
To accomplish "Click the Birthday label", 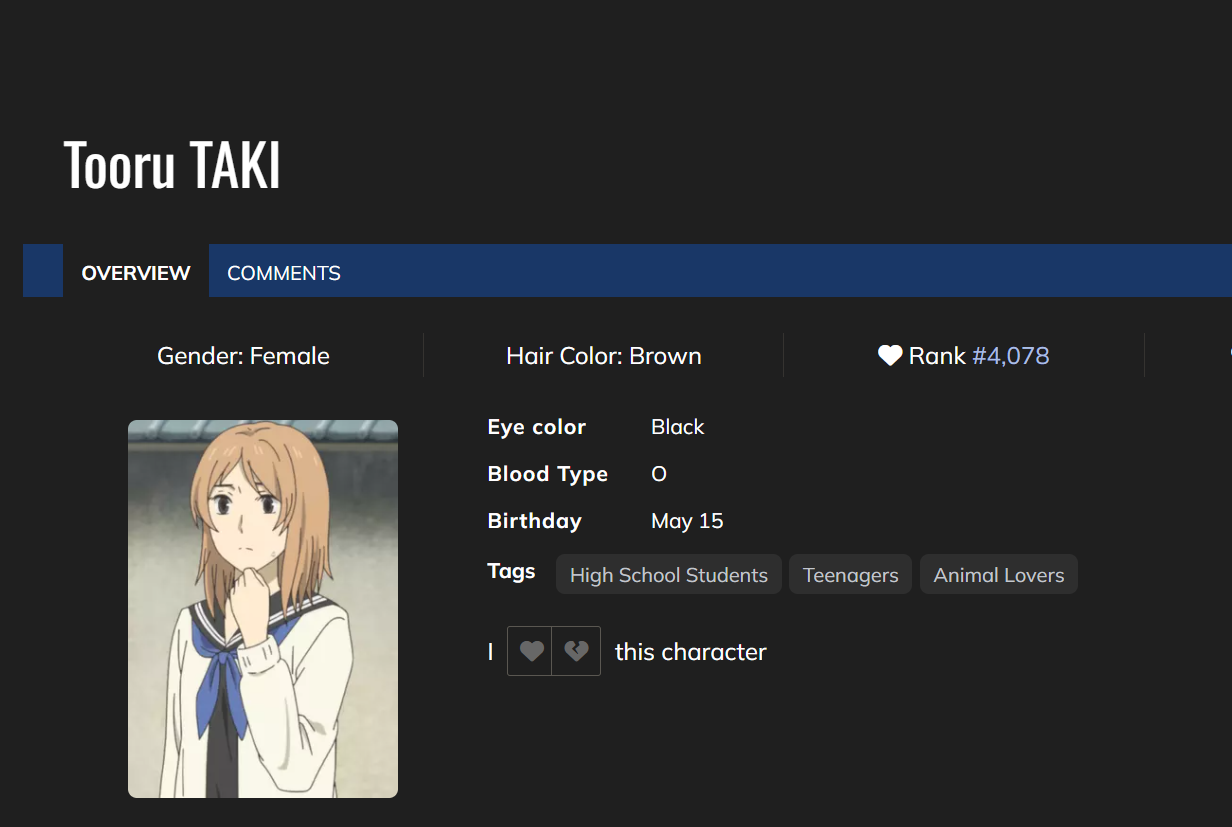I will (534, 521).
